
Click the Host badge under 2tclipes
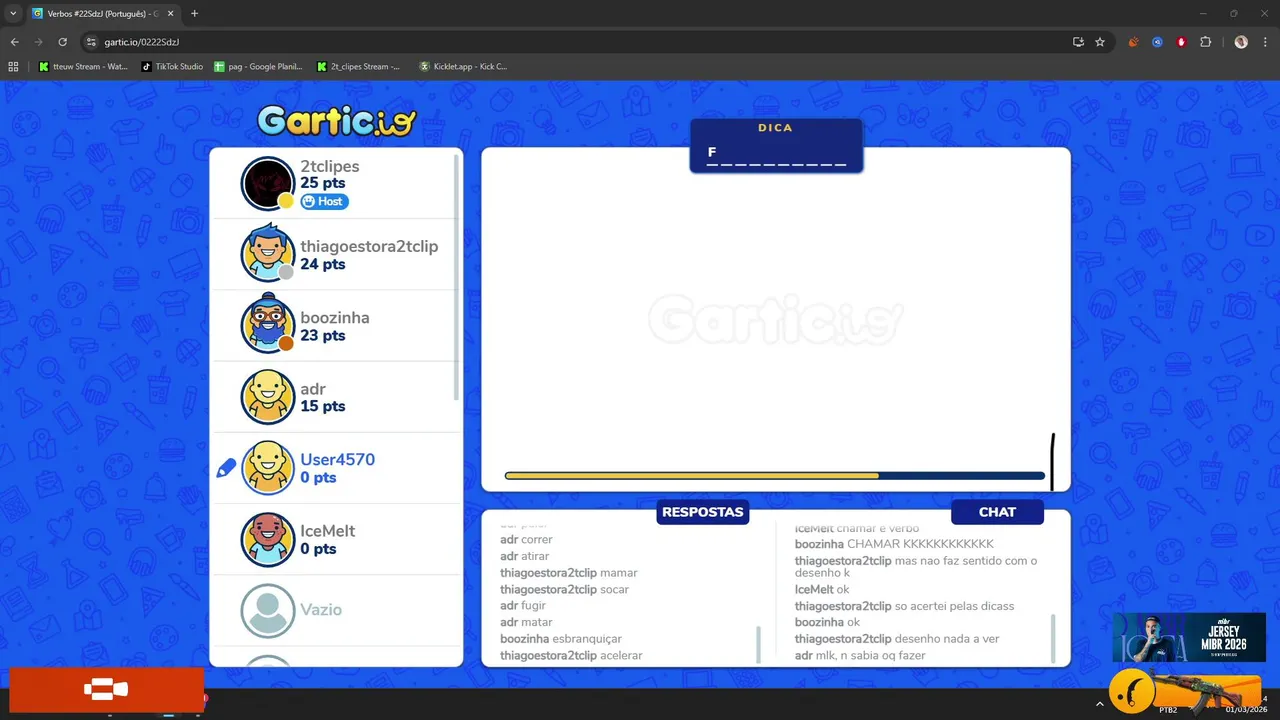(324, 201)
